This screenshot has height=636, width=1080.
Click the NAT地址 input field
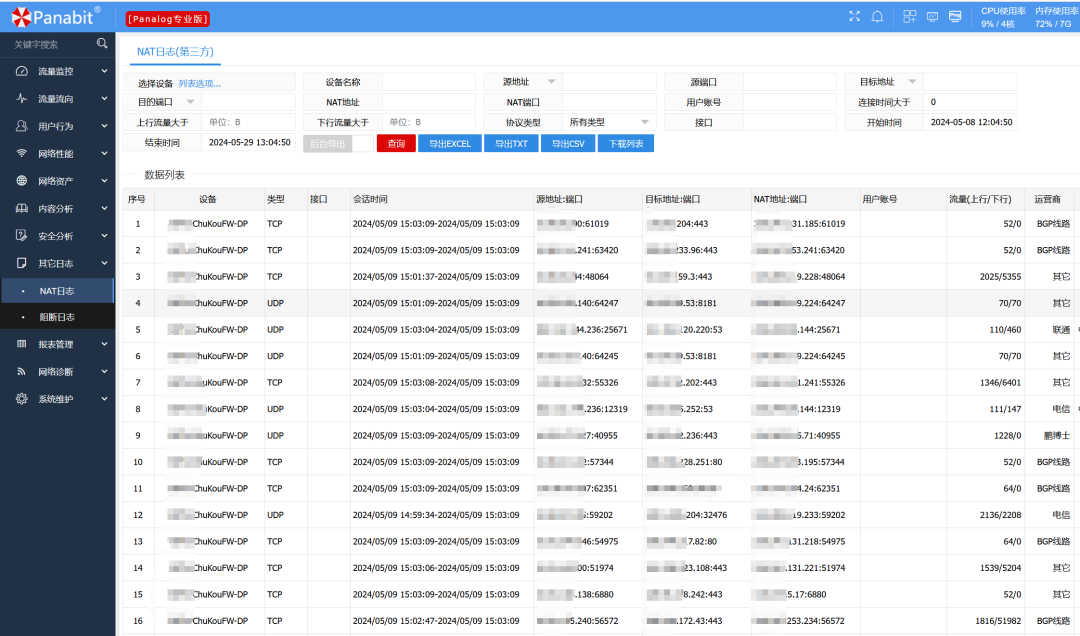[x=428, y=102]
